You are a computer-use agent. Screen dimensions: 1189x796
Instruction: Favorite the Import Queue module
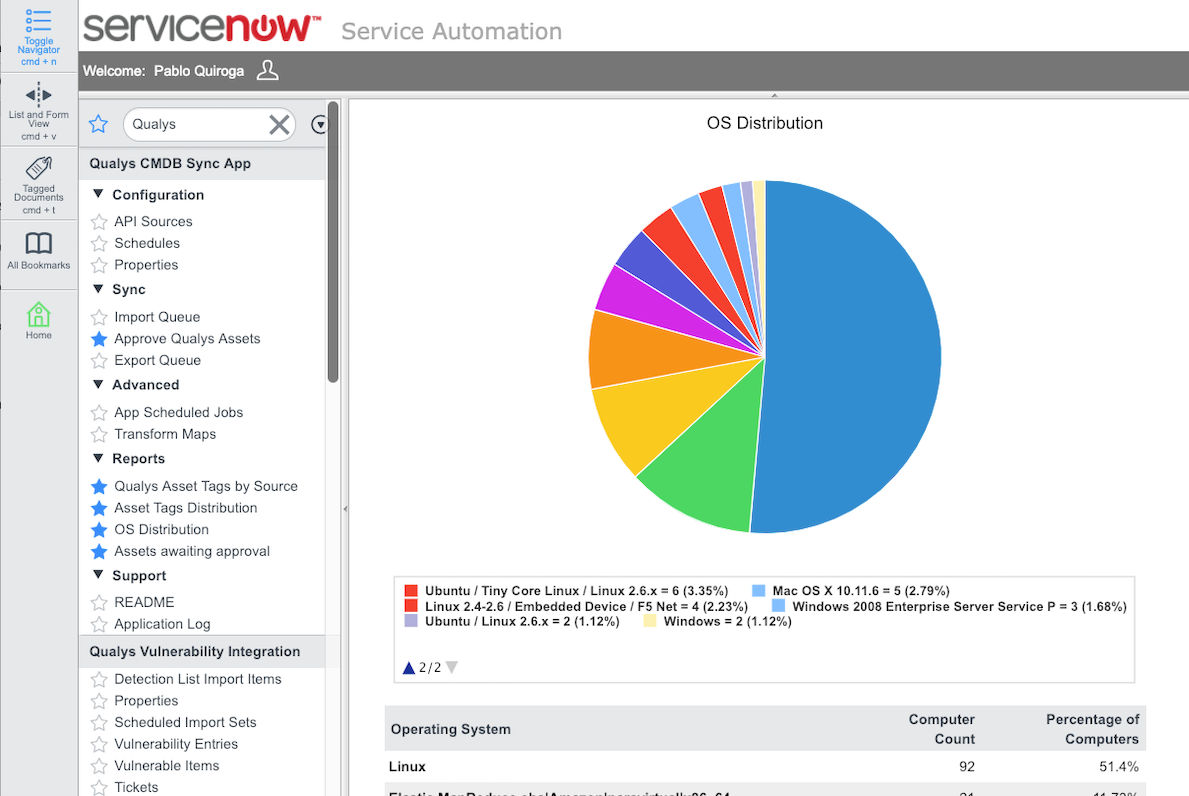pyautogui.click(x=99, y=317)
